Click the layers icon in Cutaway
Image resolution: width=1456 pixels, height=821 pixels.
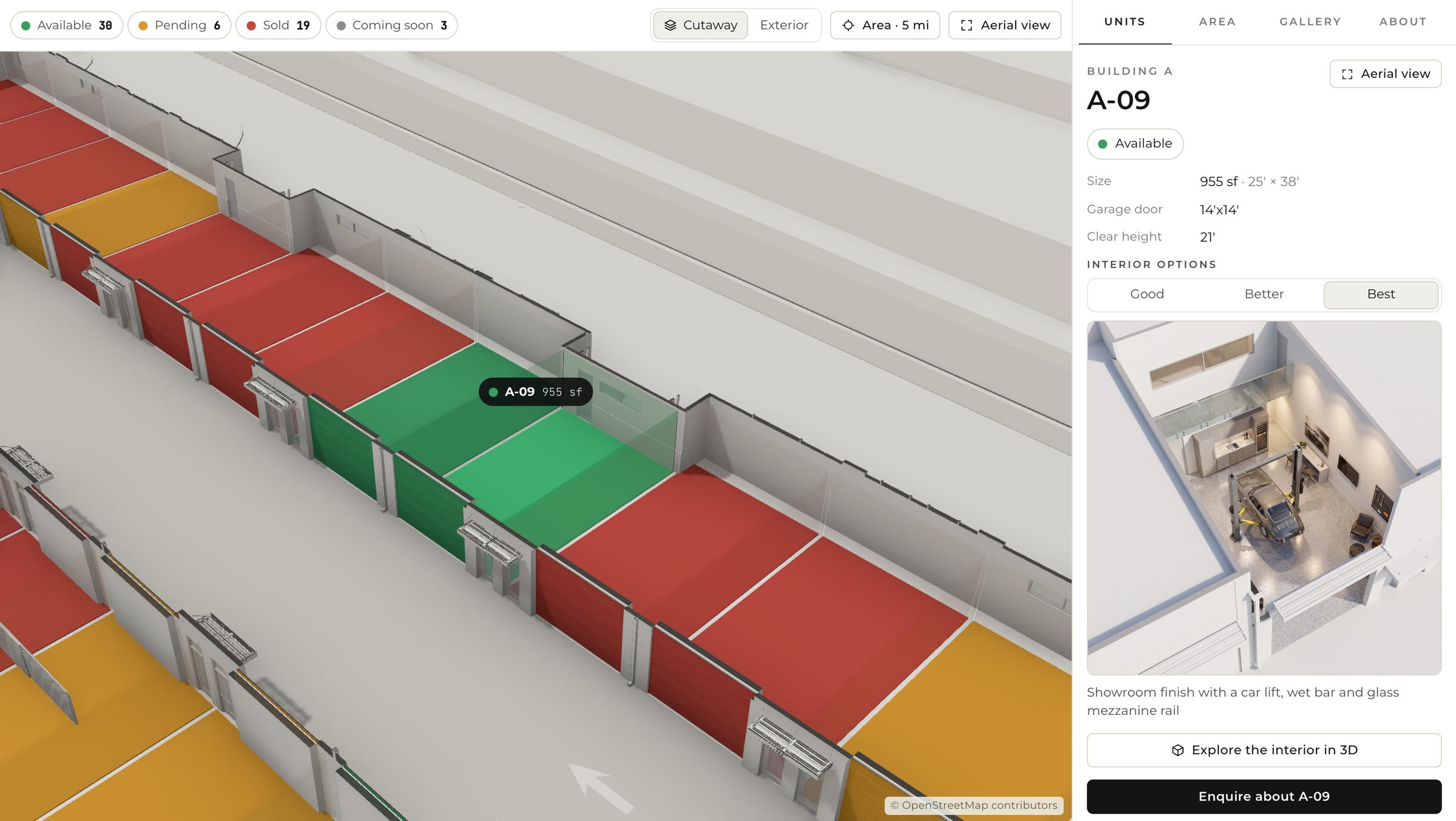coord(670,25)
